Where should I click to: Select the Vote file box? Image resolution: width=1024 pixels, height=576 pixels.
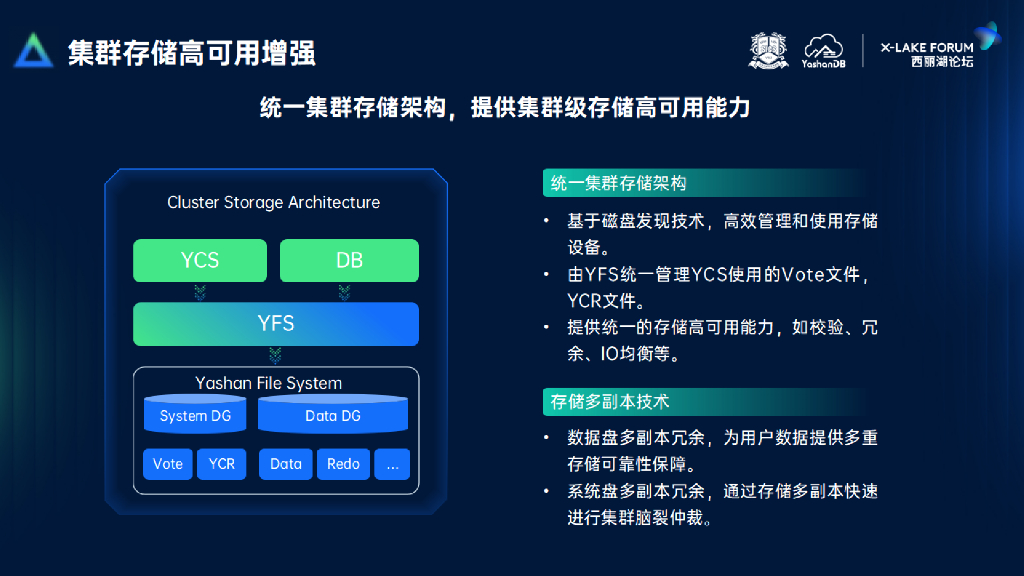click(x=167, y=464)
